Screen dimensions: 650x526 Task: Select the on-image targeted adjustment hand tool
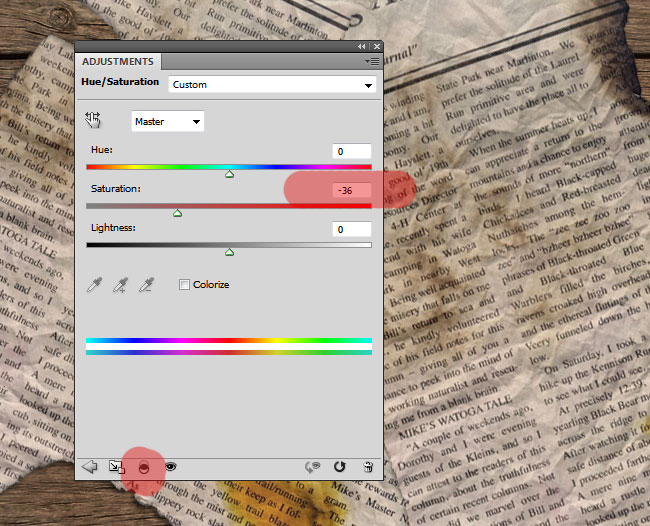[93, 120]
